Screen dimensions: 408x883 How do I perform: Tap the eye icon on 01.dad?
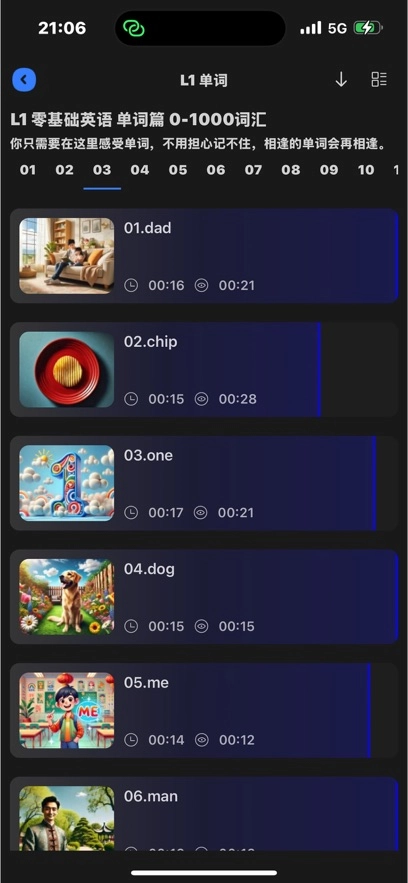coord(201,286)
